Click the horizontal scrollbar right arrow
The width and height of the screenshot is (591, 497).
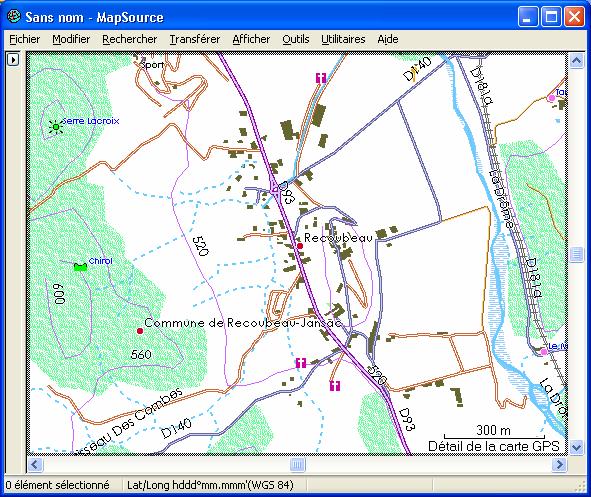[559, 464]
